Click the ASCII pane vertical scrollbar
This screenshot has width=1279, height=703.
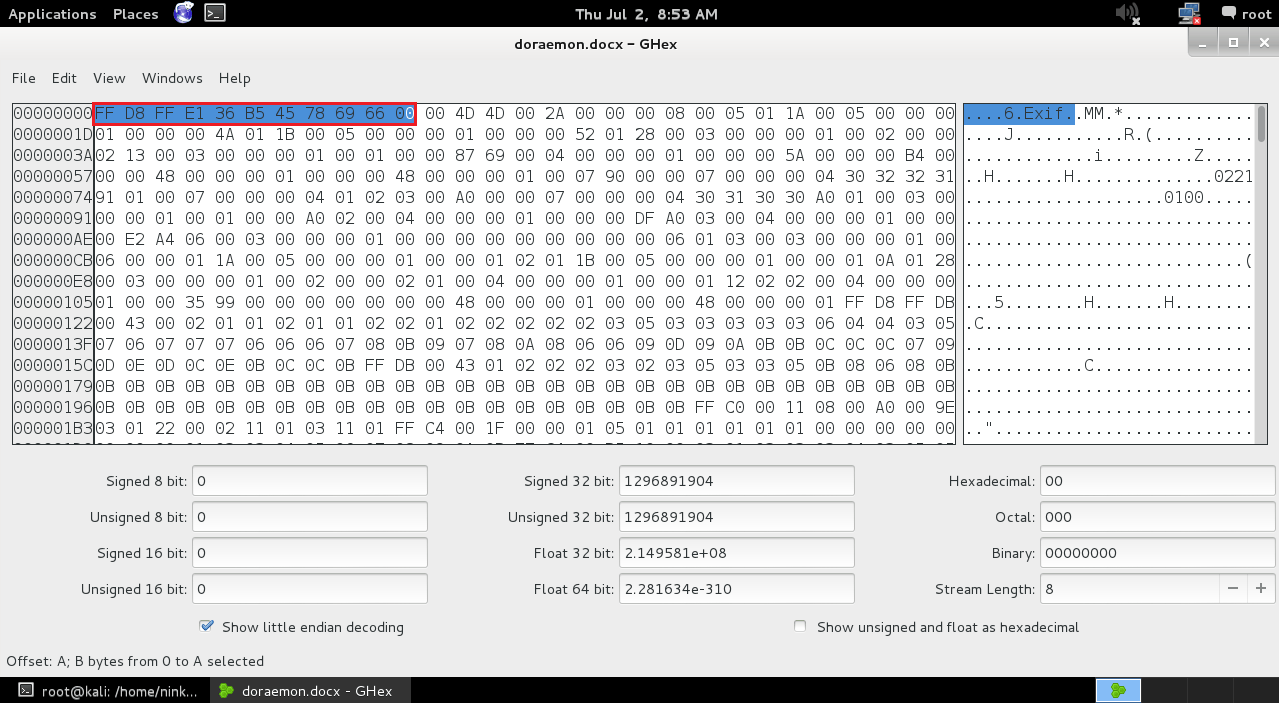(1262, 273)
